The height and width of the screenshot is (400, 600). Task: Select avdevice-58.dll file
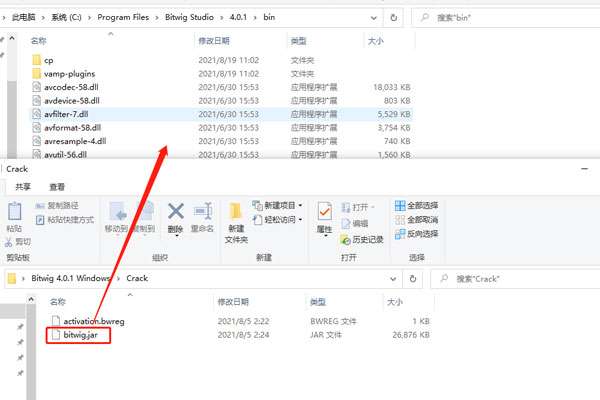coord(72,101)
